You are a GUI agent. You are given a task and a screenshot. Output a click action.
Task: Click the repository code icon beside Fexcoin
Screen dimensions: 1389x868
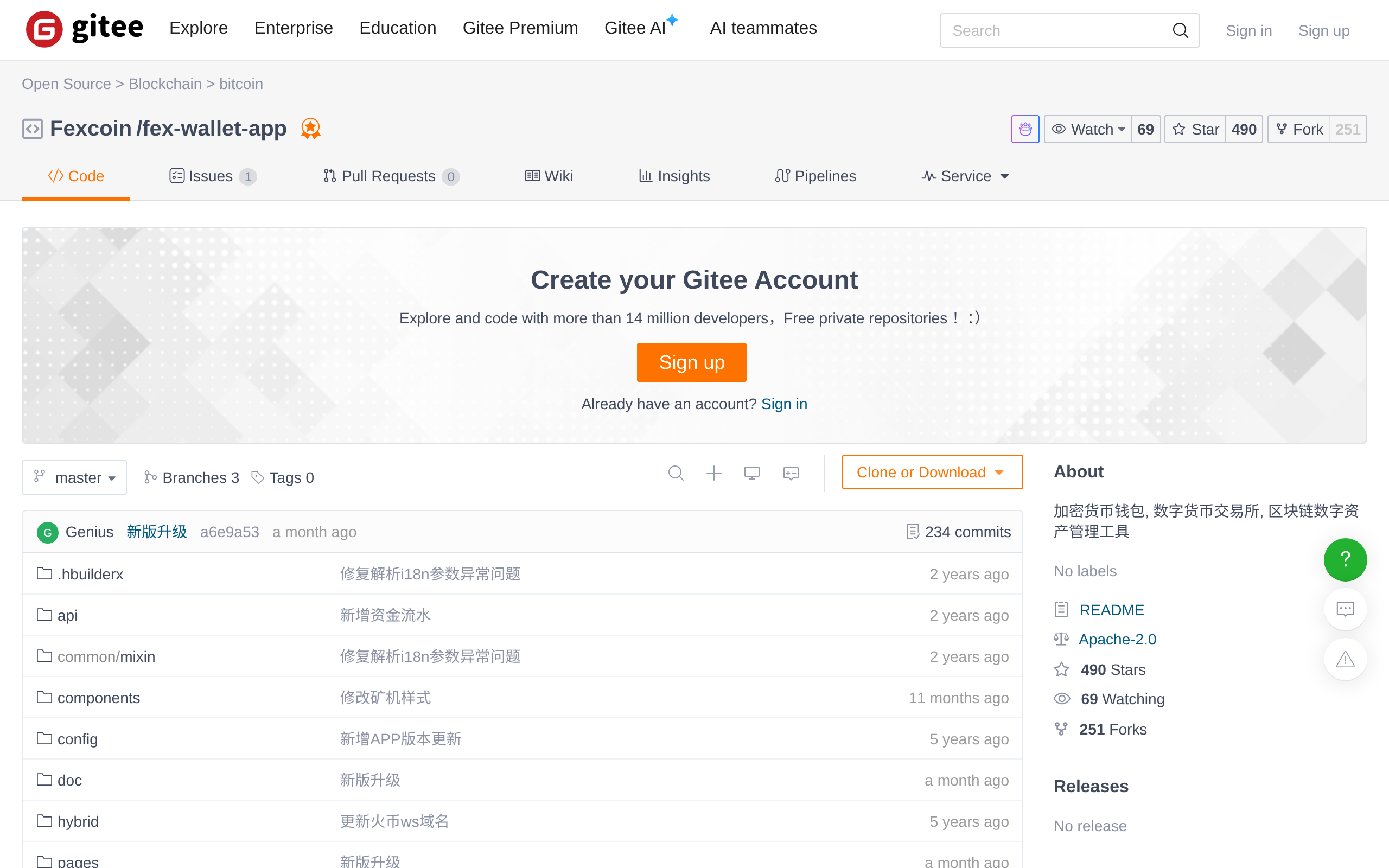point(33,129)
